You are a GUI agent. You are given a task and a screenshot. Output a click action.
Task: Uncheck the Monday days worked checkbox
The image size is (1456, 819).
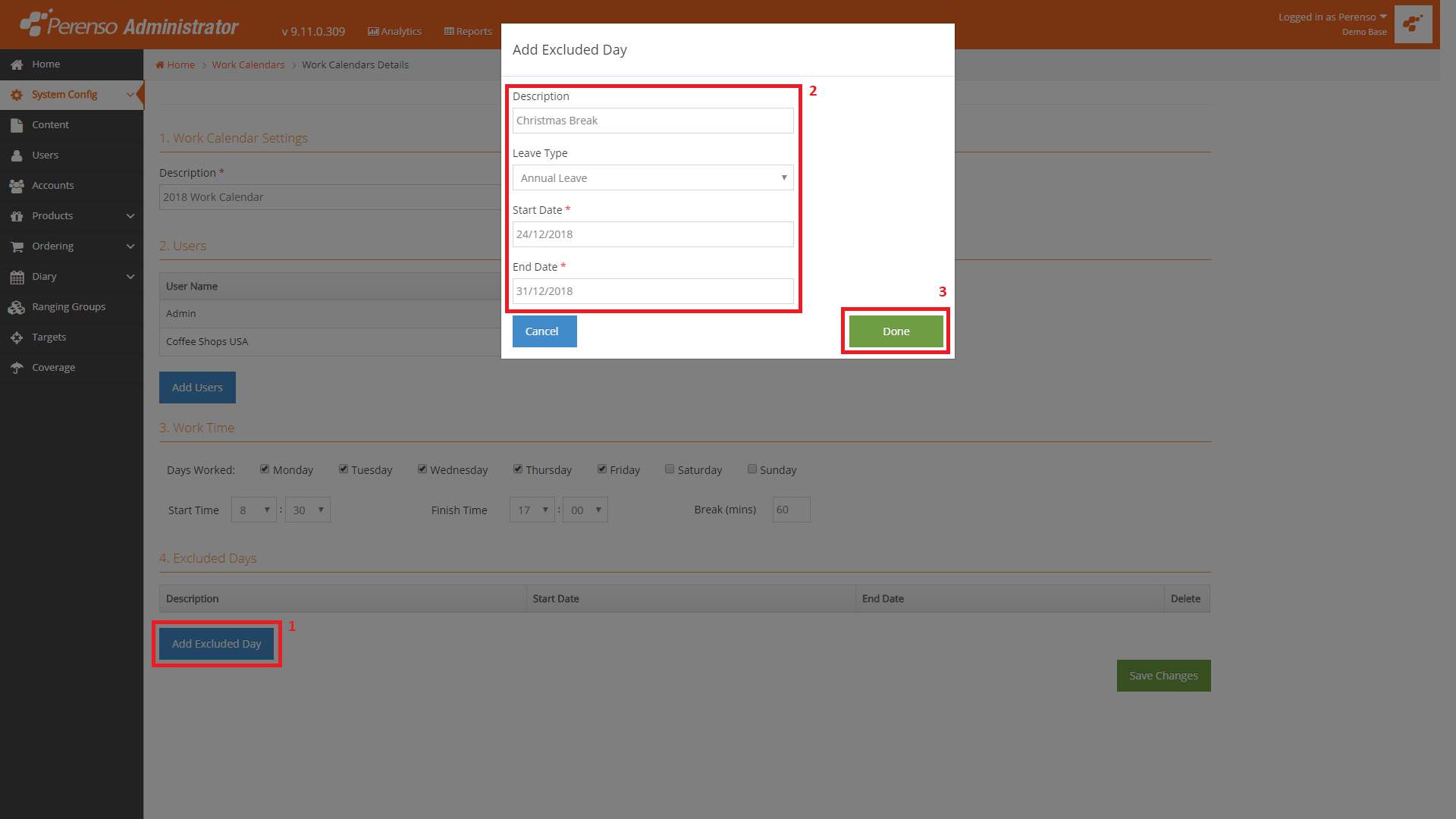pyautogui.click(x=265, y=469)
